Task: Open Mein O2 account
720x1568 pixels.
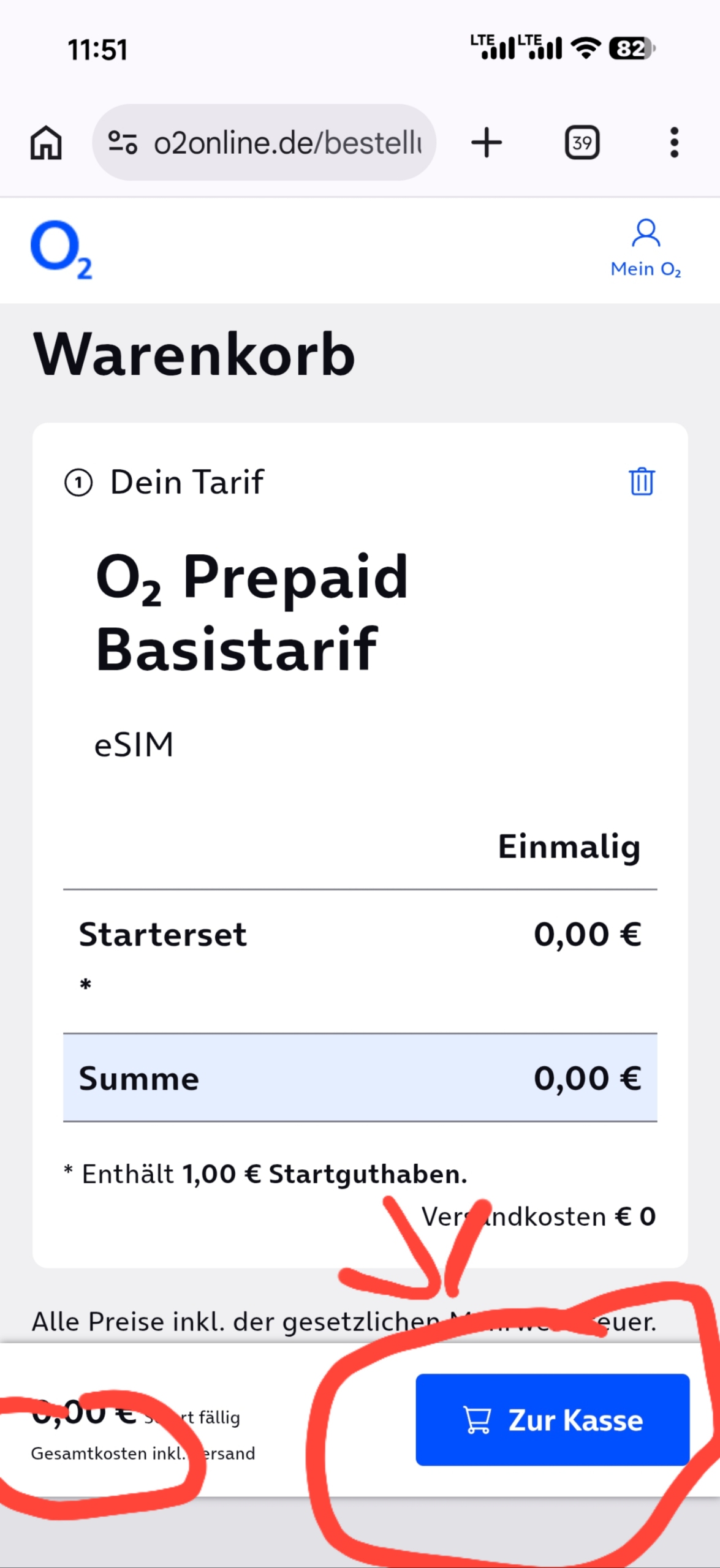Action: click(646, 249)
